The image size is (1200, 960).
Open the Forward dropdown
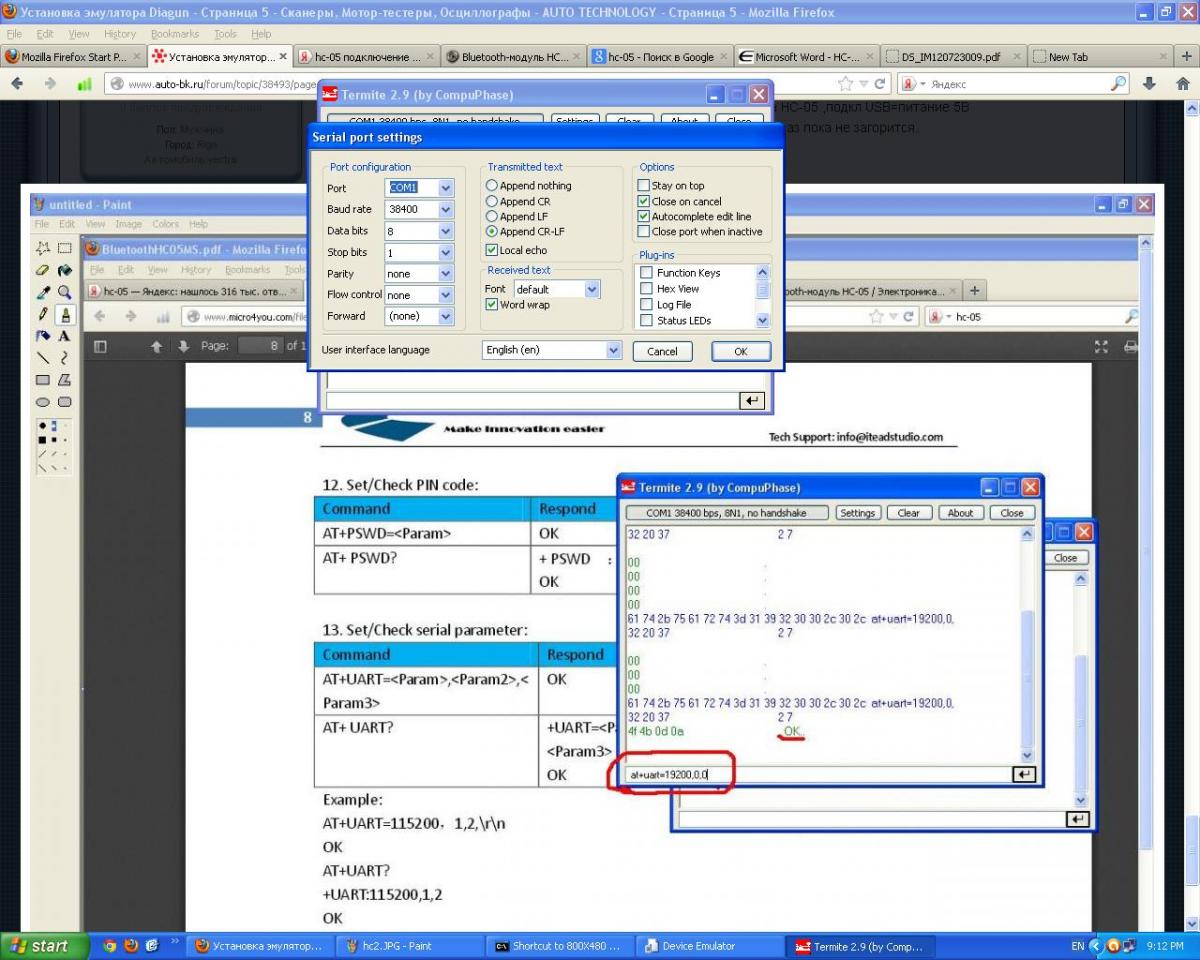[x=446, y=316]
